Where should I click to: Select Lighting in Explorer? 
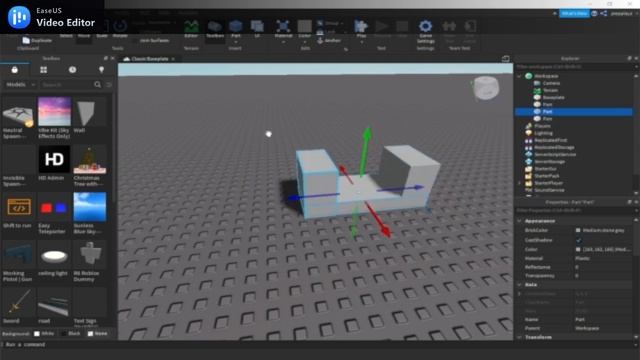click(x=543, y=133)
